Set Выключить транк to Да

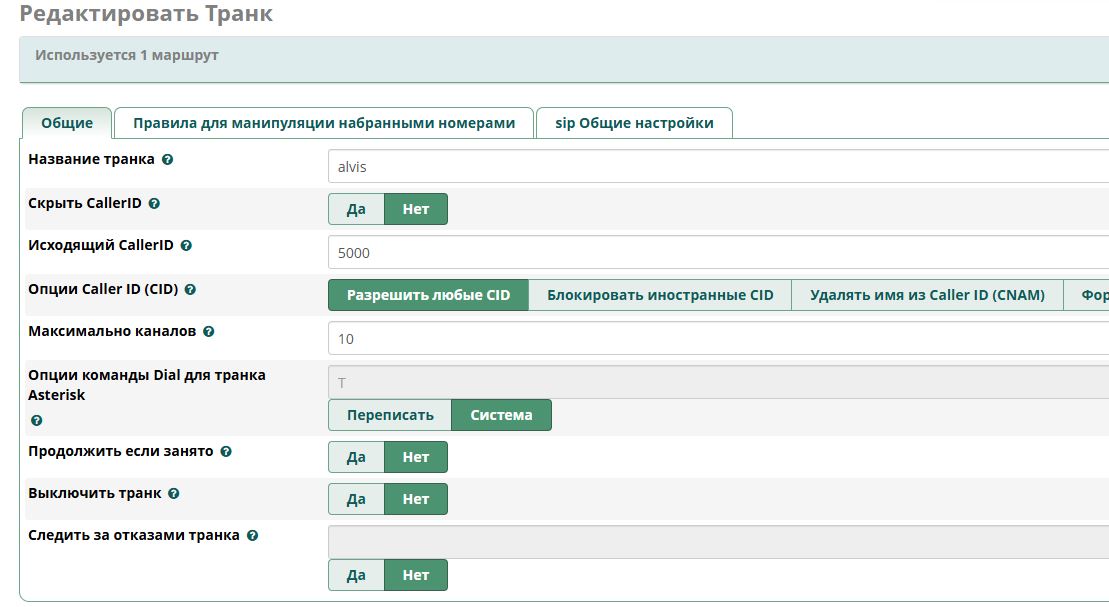356,499
